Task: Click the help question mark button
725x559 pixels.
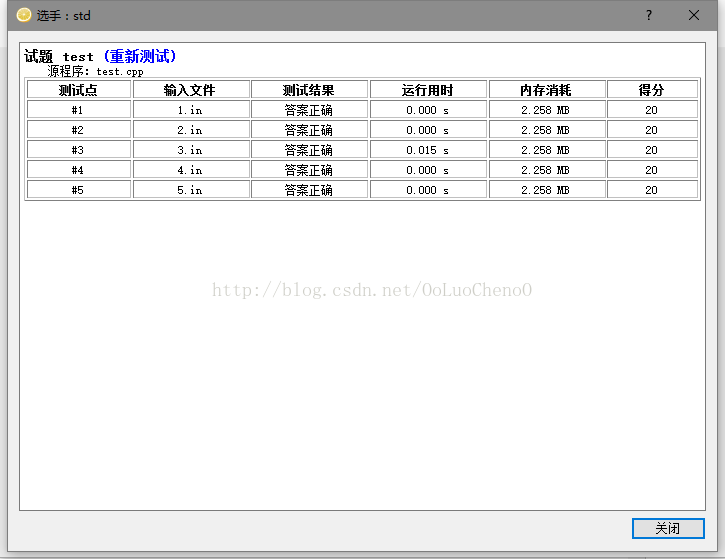Action: click(x=649, y=15)
